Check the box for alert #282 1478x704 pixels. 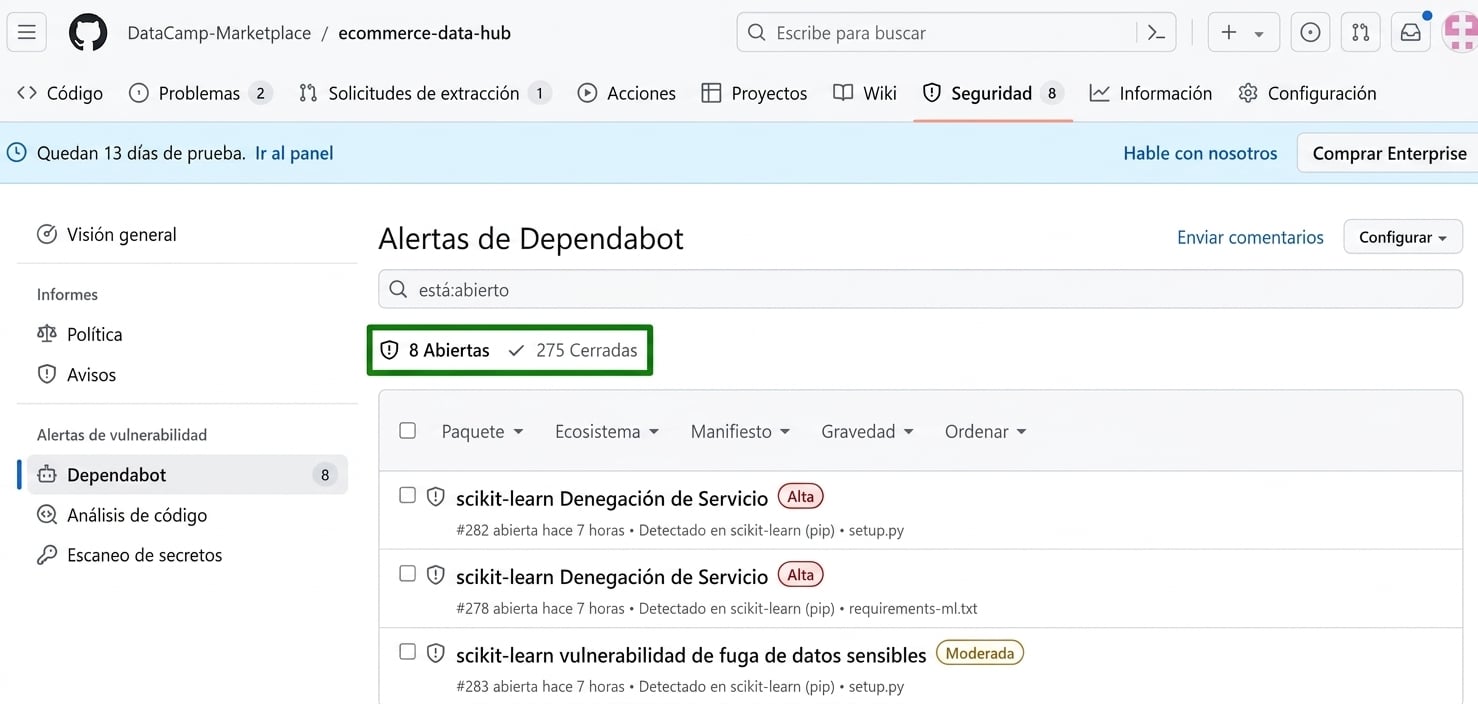pos(407,495)
